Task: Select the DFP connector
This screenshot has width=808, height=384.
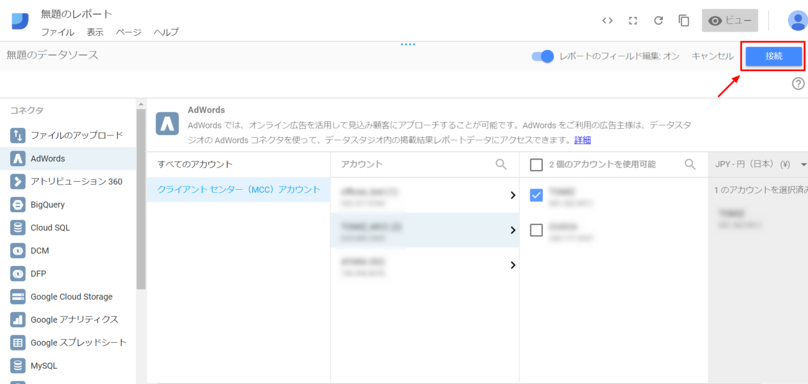Action: pyautogui.click(x=68, y=274)
